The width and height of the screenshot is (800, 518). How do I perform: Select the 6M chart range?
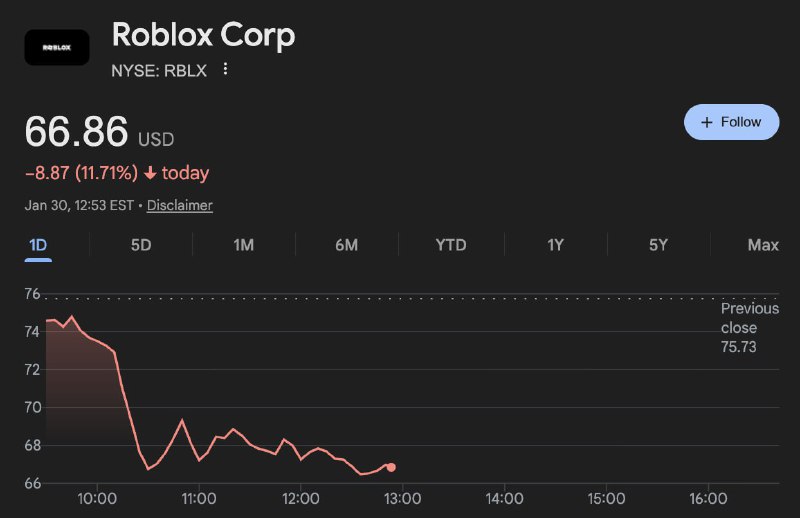(x=346, y=245)
